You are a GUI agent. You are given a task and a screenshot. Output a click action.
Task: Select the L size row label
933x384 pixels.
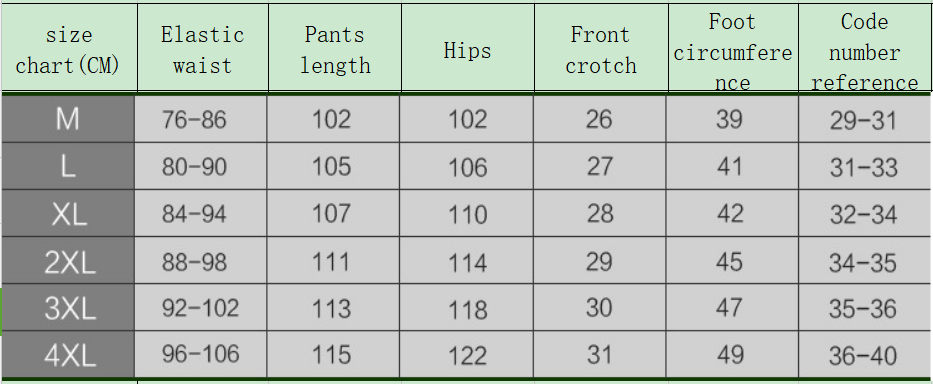tap(68, 166)
